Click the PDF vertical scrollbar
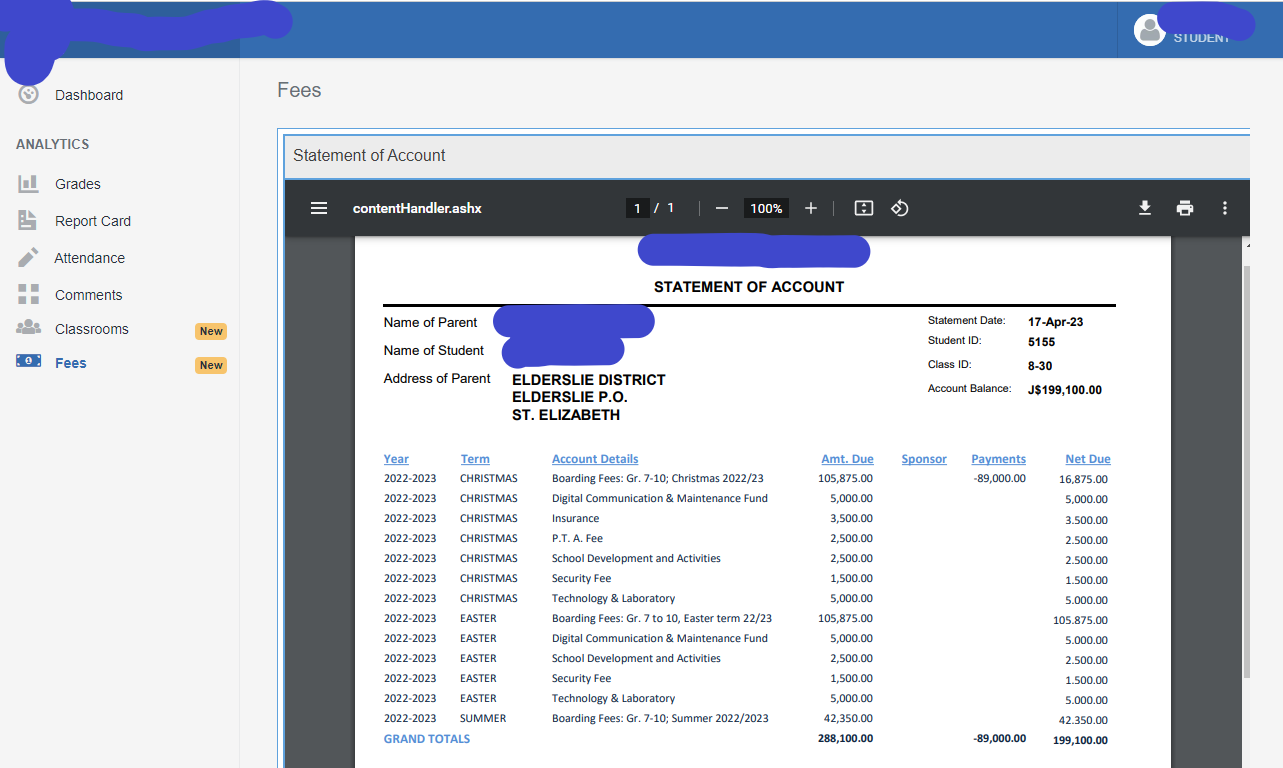The height and width of the screenshot is (768, 1283). (1245, 470)
